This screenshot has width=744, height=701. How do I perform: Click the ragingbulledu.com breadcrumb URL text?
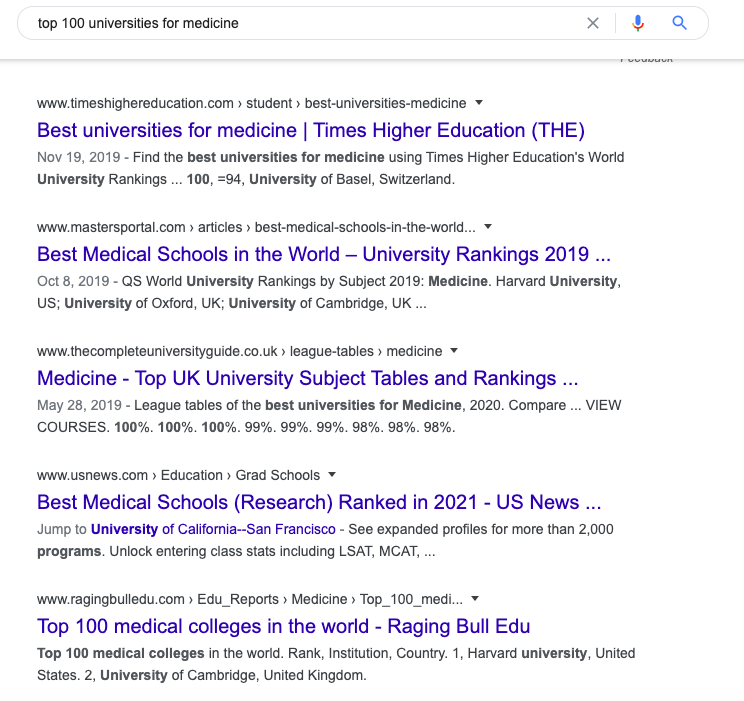250,599
